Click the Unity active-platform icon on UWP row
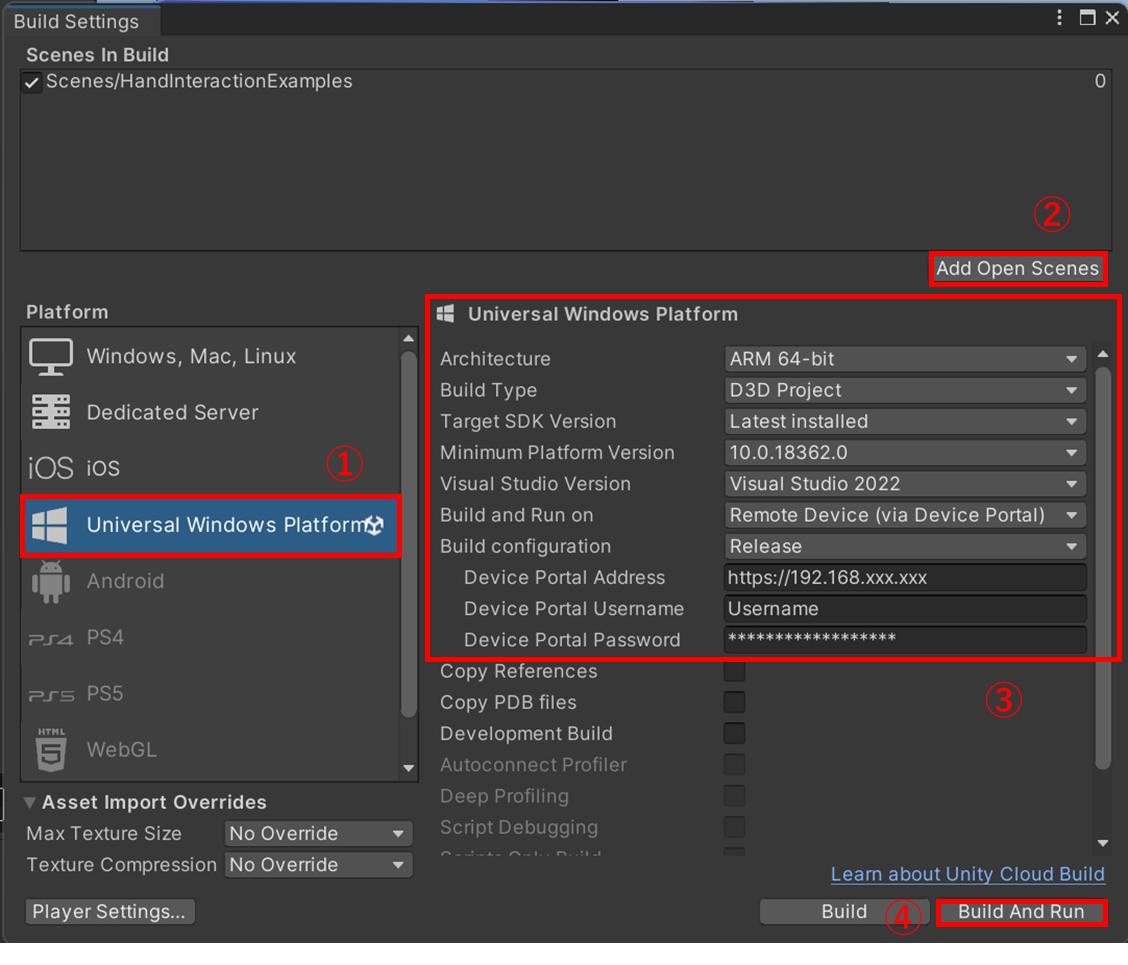The image size is (1128, 965). tap(374, 525)
